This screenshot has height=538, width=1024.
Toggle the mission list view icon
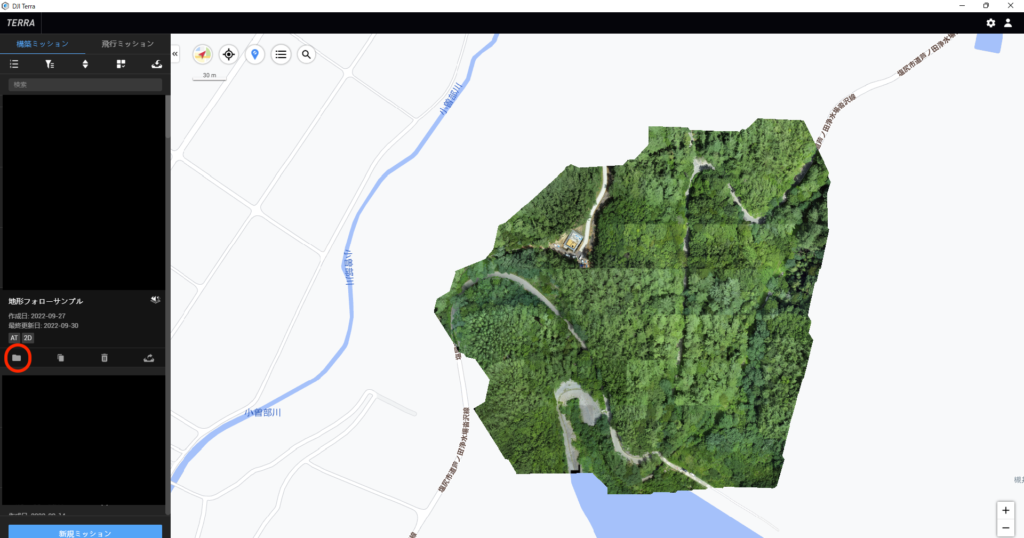point(14,64)
